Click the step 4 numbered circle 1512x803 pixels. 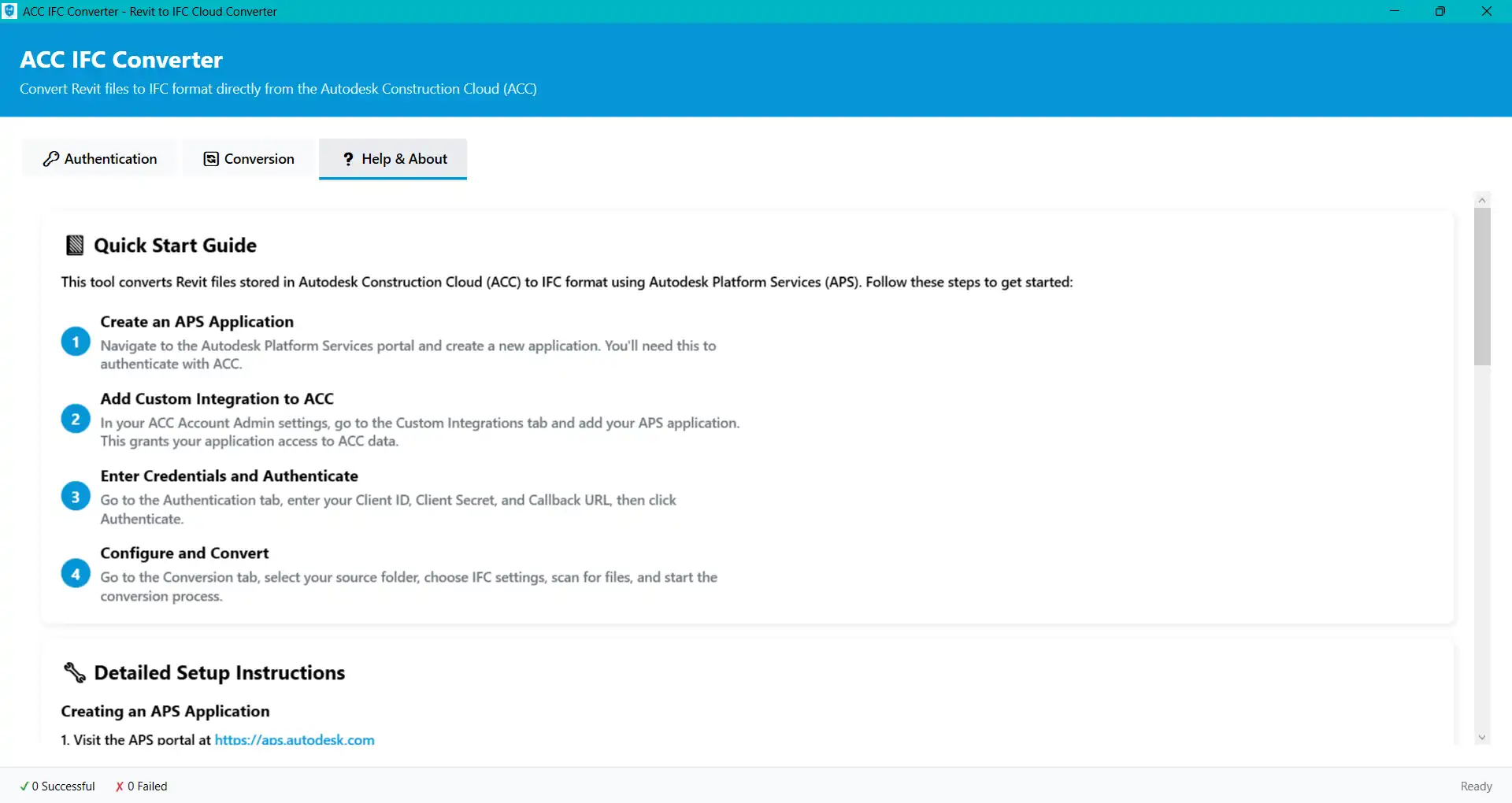(76, 574)
